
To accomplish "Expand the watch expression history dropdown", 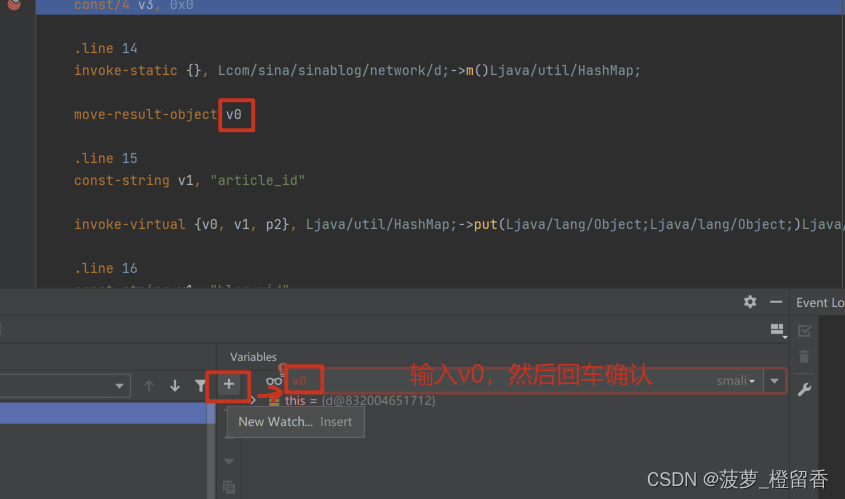I will pyautogui.click(x=774, y=381).
